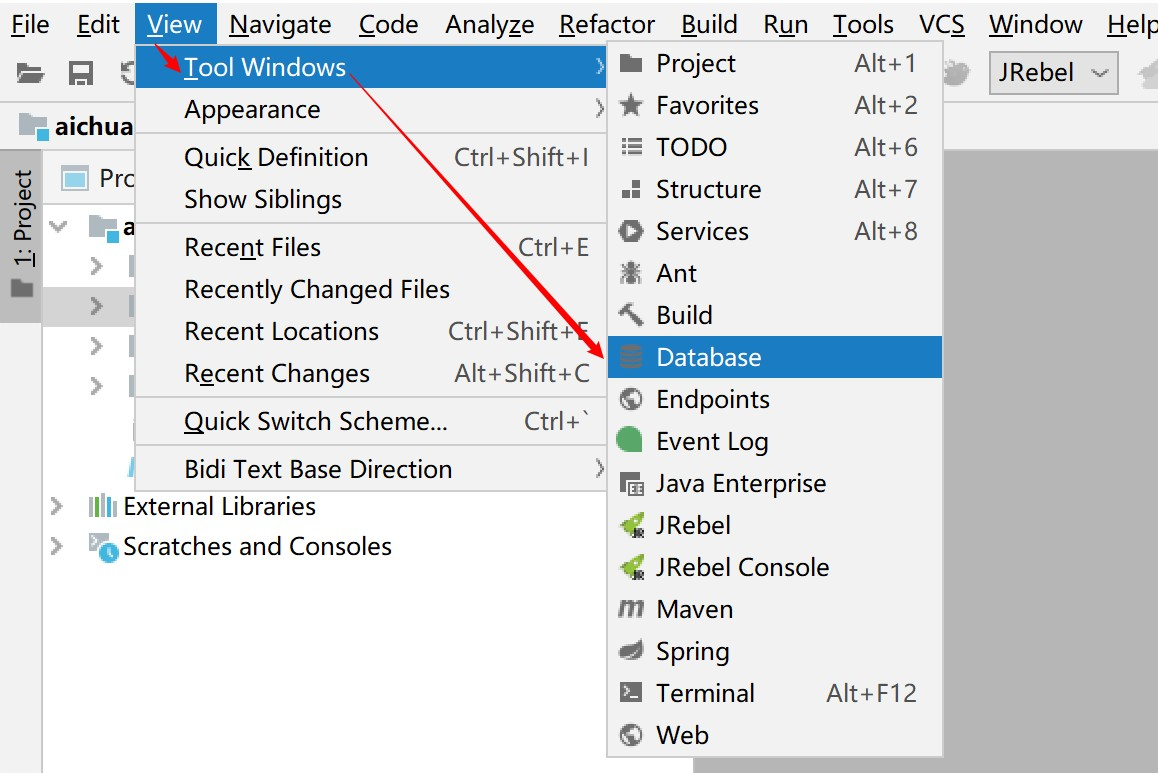Click the Spring leaf icon
The height and width of the screenshot is (773, 1158).
(x=630, y=651)
